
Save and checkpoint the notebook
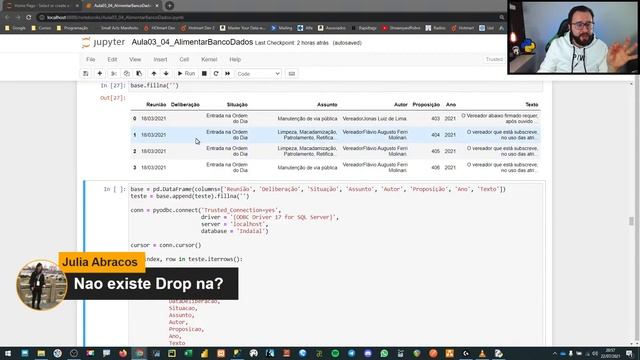pos(86,73)
